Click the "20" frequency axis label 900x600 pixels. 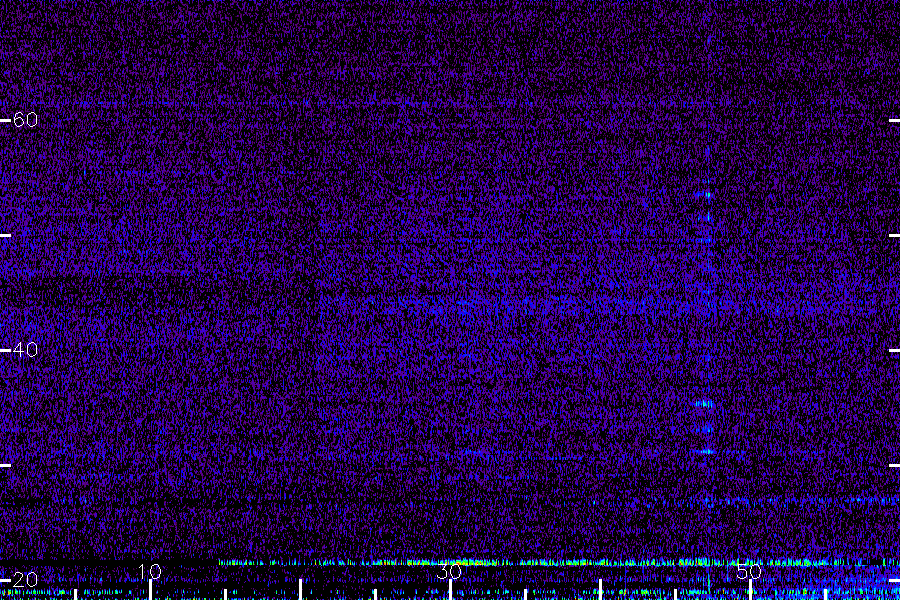25,579
